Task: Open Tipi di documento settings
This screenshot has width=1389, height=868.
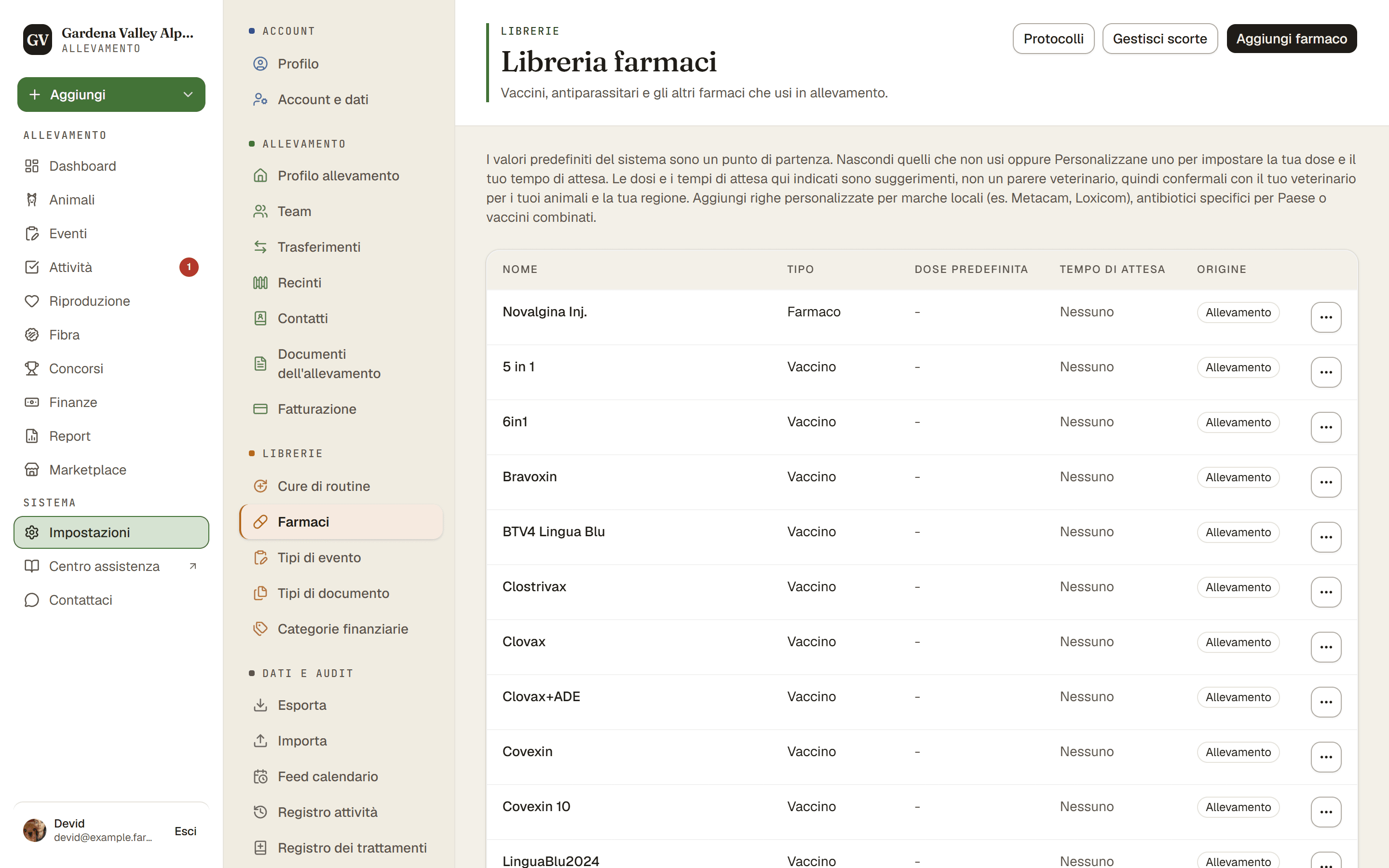Action: coord(341,593)
